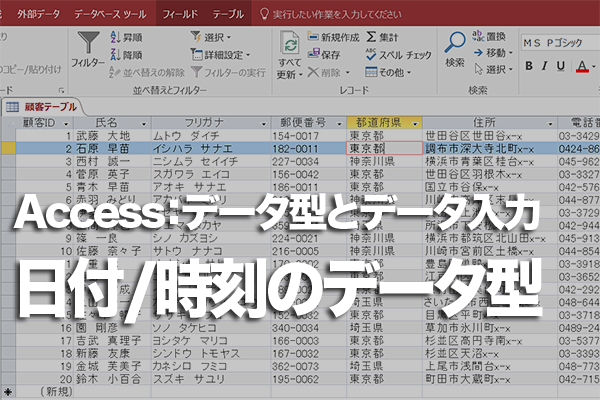Viewport: 600px width, 400px height.
Task: Create new record with 新規作成
Action: click(333, 37)
